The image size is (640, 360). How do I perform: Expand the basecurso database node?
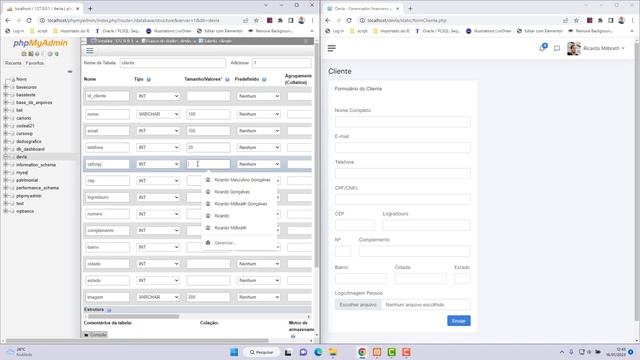point(6,87)
